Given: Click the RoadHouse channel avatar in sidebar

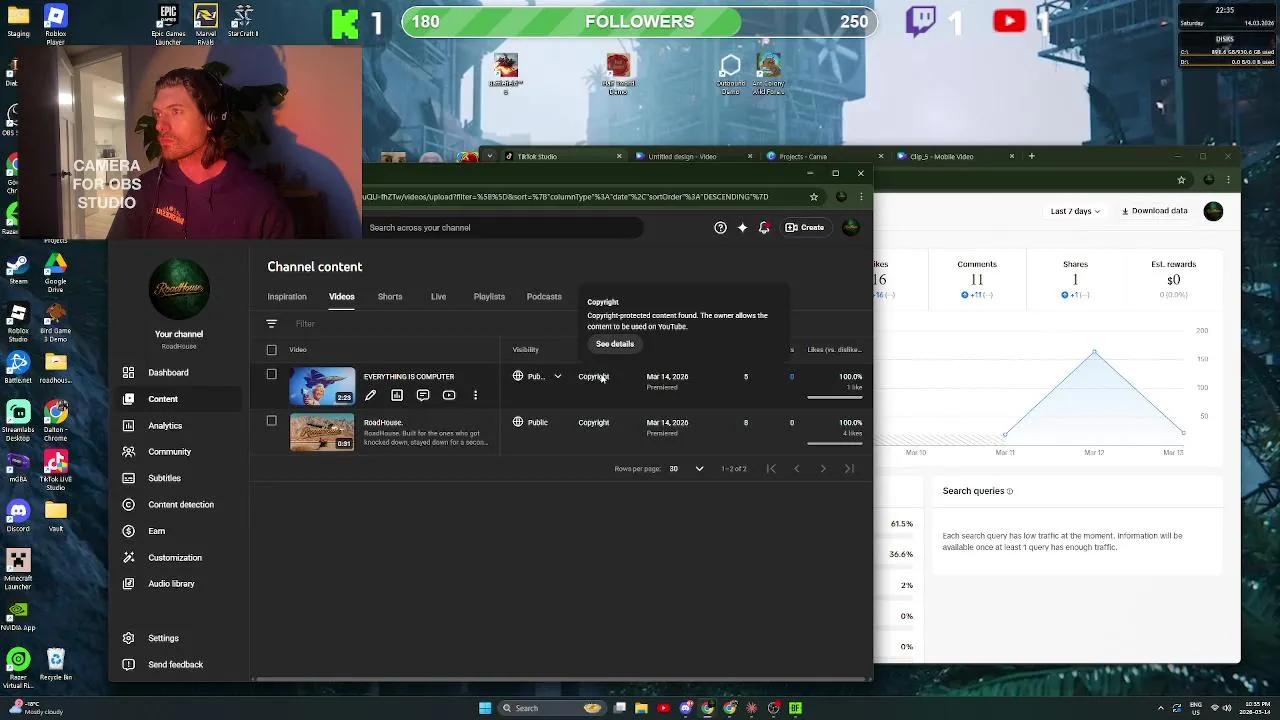Looking at the screenshot, I should point(179,290).
